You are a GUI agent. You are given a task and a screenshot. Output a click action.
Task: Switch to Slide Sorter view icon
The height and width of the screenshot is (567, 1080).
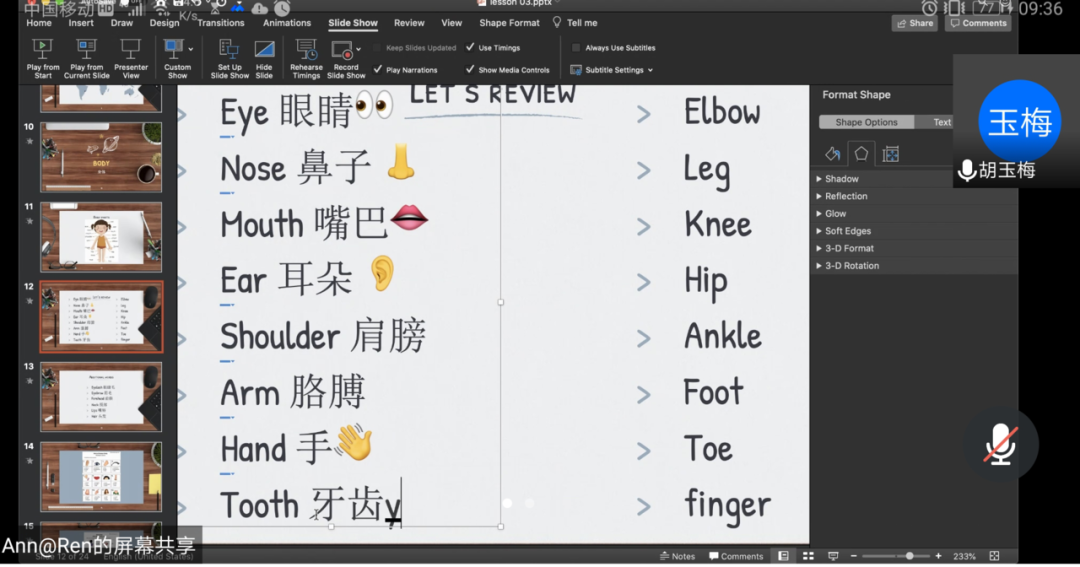(x=808, y=556)
